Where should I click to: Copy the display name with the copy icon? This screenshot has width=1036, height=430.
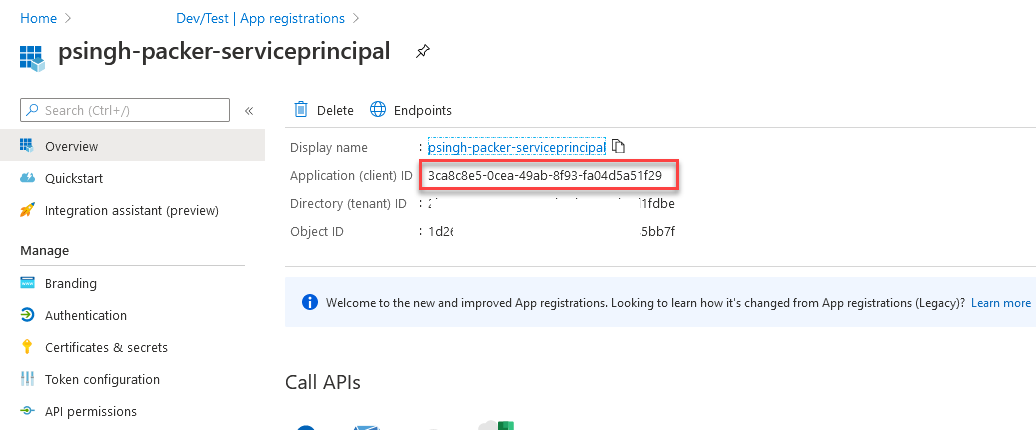pyautogui.click(x=619, y=147)
